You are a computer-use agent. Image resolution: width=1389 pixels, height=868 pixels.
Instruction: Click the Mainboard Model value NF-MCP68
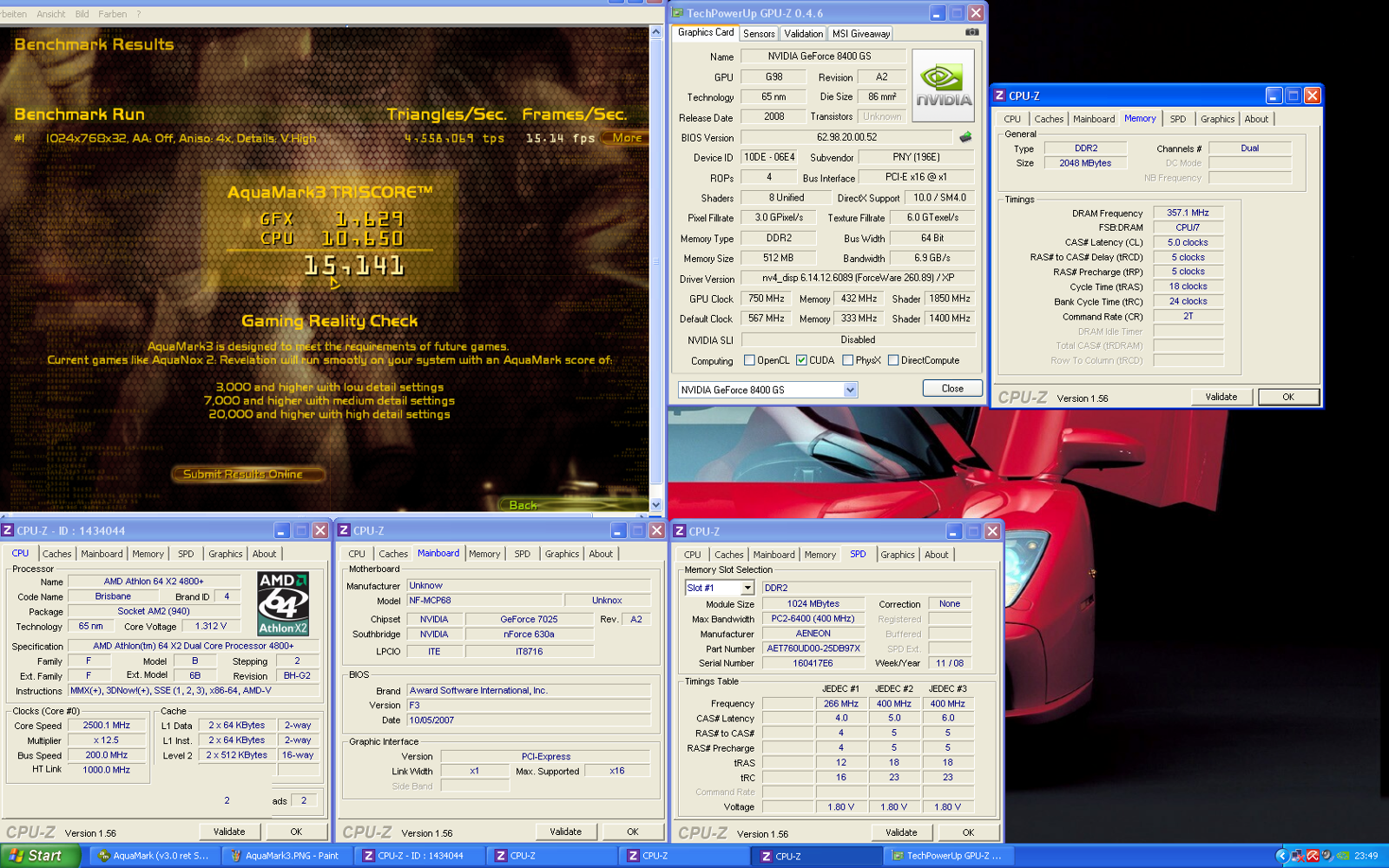pyautogui.click(x=485, y=601)
